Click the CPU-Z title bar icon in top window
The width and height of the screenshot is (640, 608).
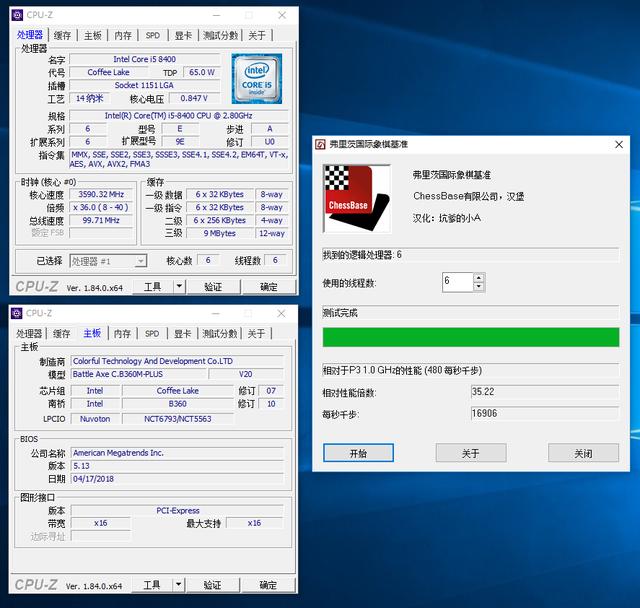[x=15, y=16]
